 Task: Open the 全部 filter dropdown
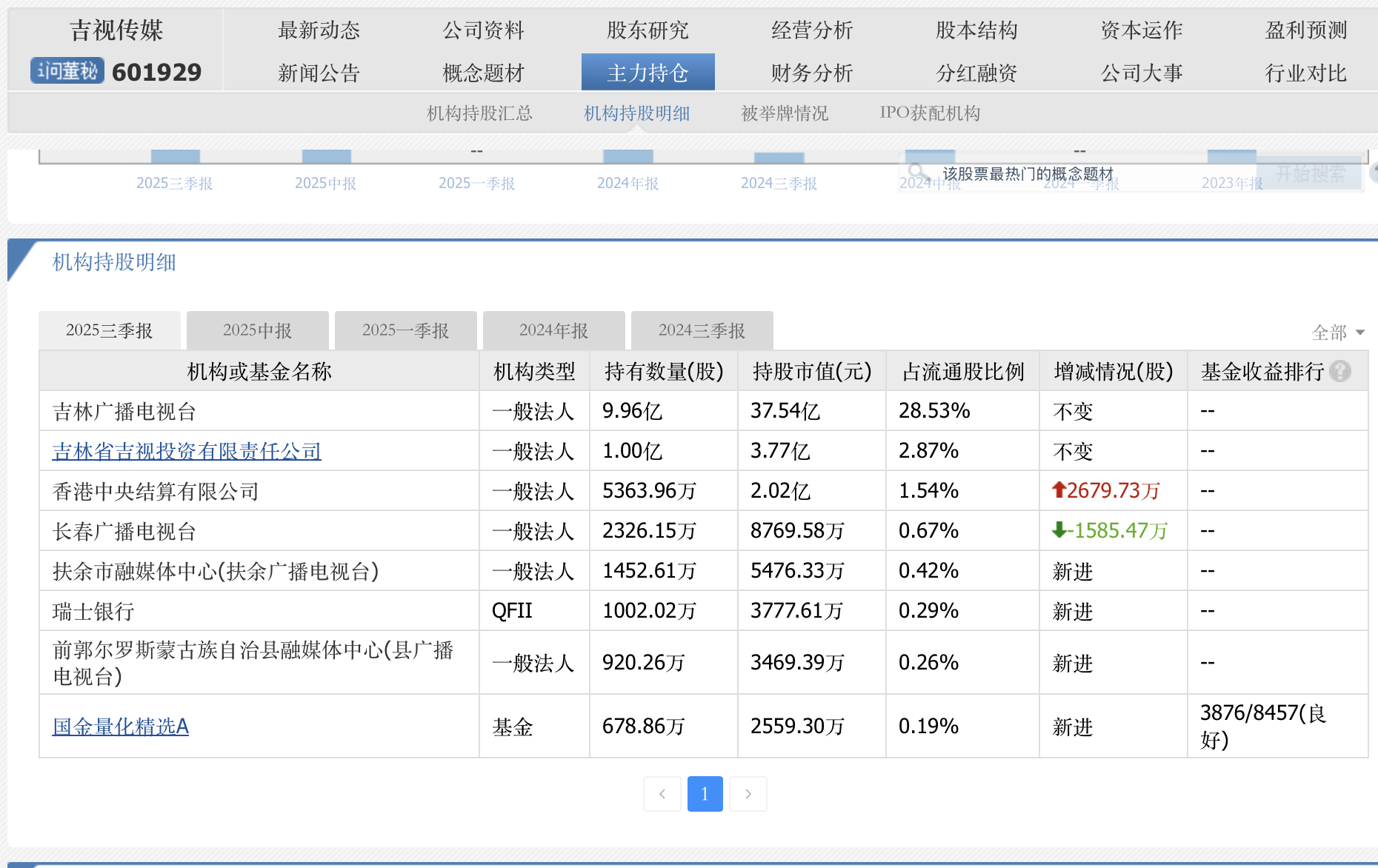[x=1337, y=333]
